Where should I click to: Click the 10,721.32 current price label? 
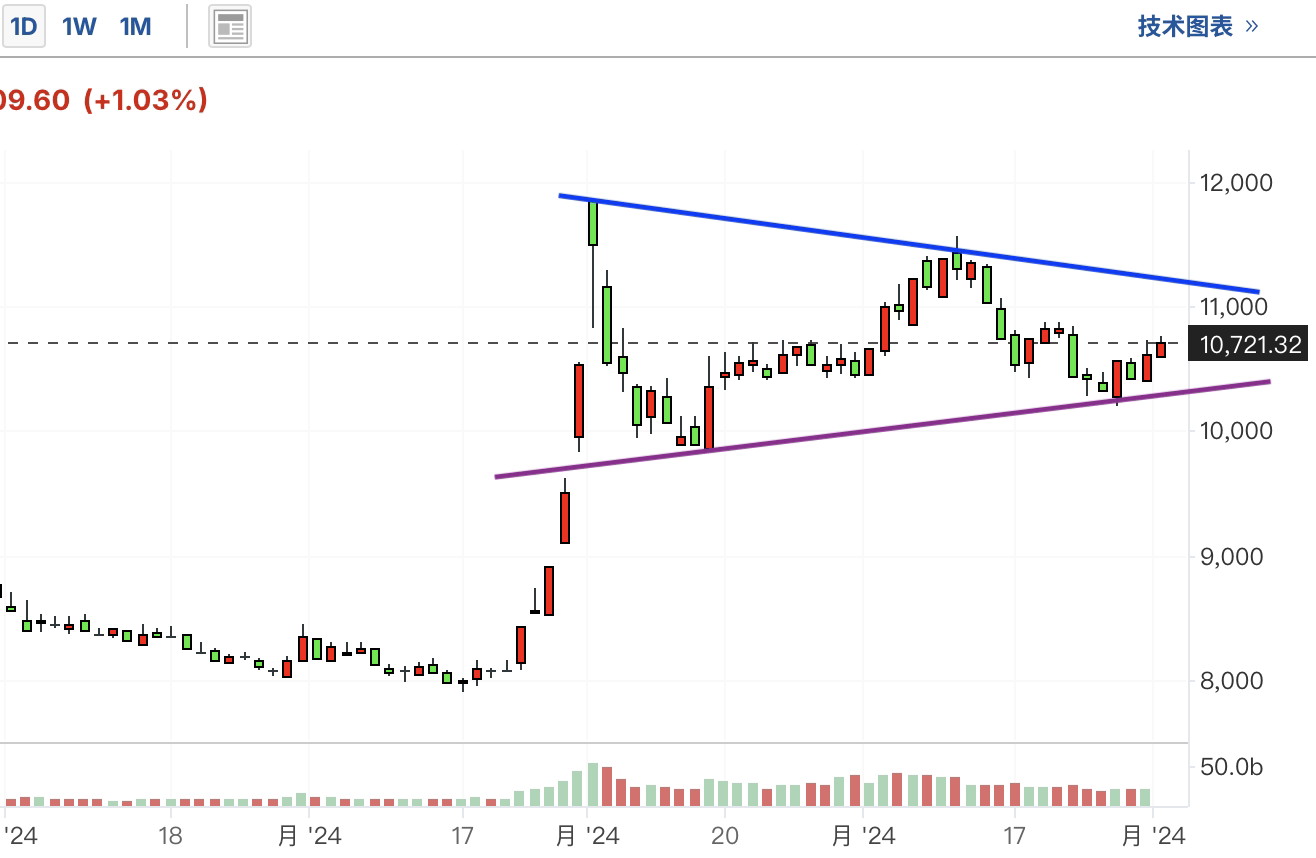[1250, 345]
